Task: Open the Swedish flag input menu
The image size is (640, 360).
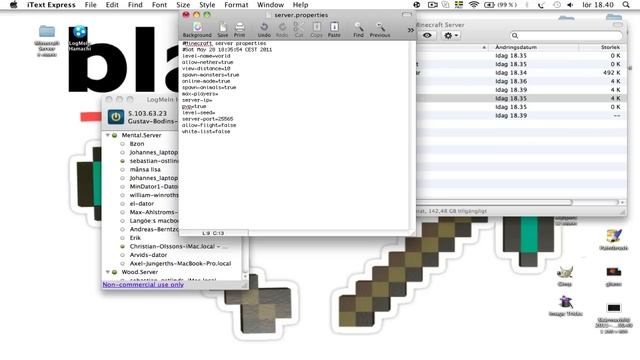Action: [459, 5]
